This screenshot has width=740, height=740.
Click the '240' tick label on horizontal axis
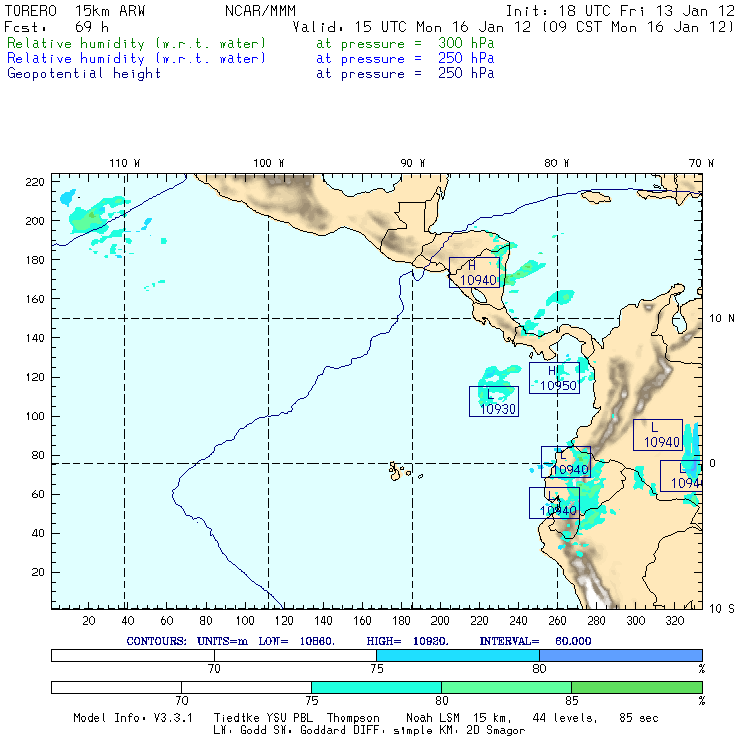[518, 621]
